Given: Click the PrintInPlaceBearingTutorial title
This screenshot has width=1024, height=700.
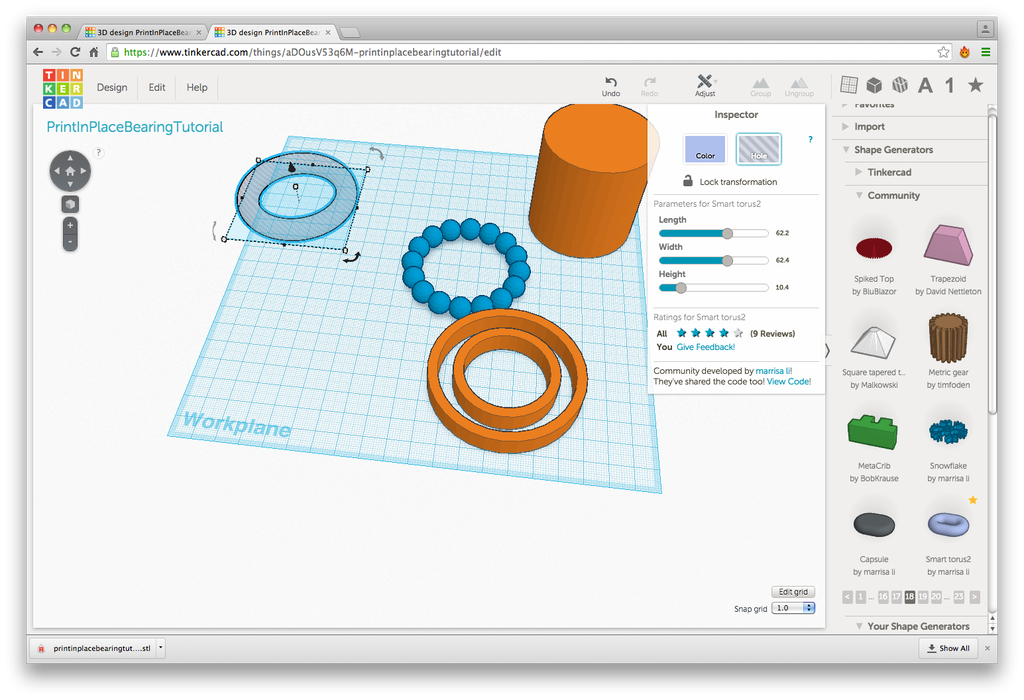Looking at the screenshot, I should coord(135,127).
